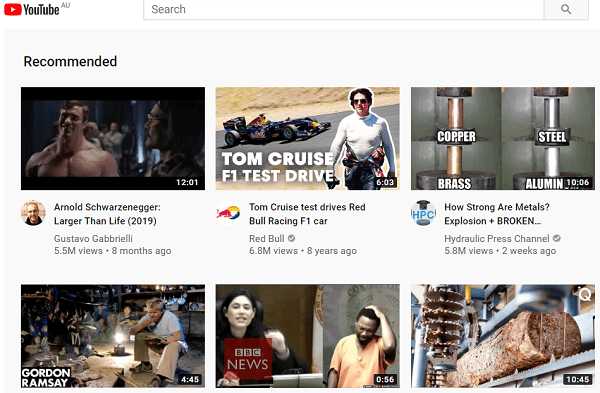Open the YouTube logo home link
Viewport: 600px width, 393px height.
pyautogui.click(x=32, y=9)
